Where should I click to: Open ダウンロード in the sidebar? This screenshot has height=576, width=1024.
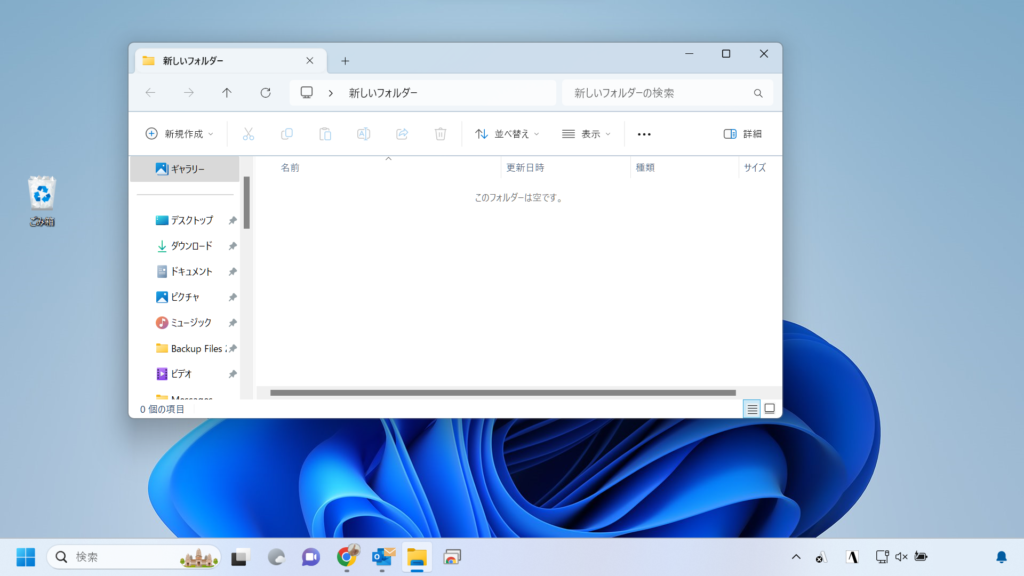point(185,246)
